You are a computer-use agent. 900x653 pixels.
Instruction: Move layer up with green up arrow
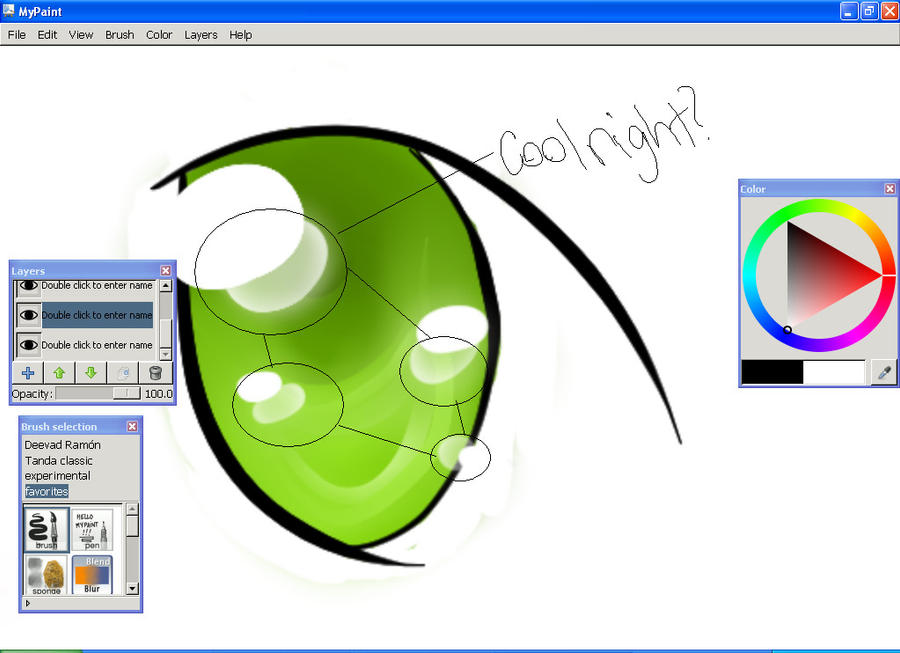pos(59,373)
